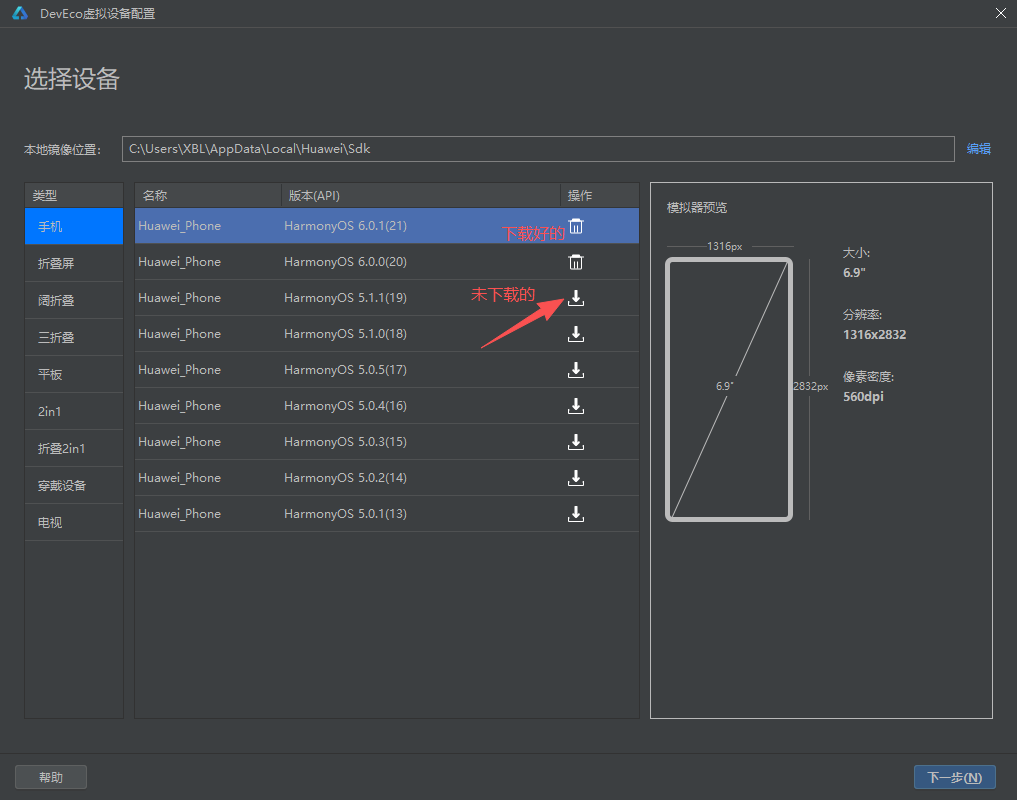Click the 下一步(N) button
This screenshot has width=1017, height=800.
[x=955, y=777]
